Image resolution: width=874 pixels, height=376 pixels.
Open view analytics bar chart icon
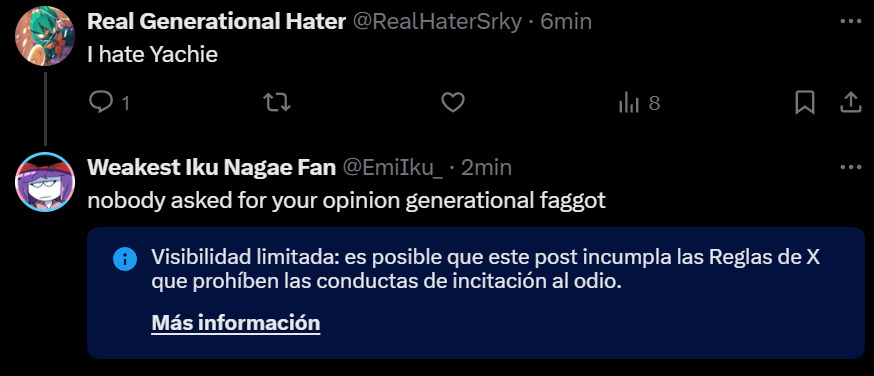(629, 103)
